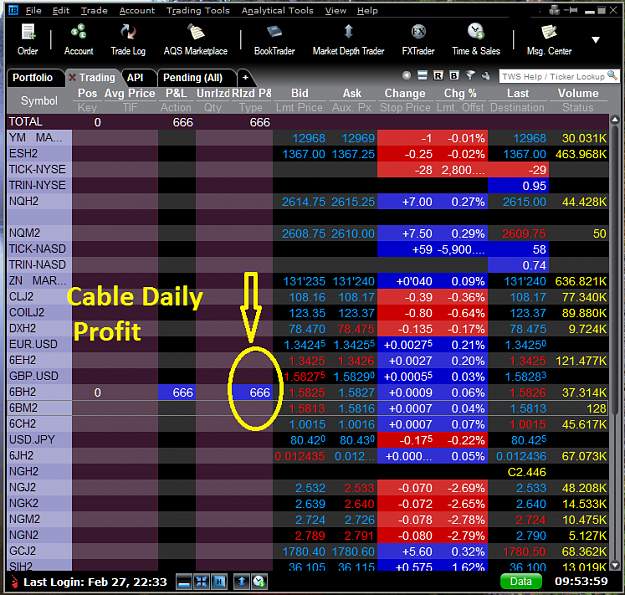The height and width of the screenshot is (595, 625).
Task: Click the four-arrows fit icon in status bar
Action: coord(201,582)
